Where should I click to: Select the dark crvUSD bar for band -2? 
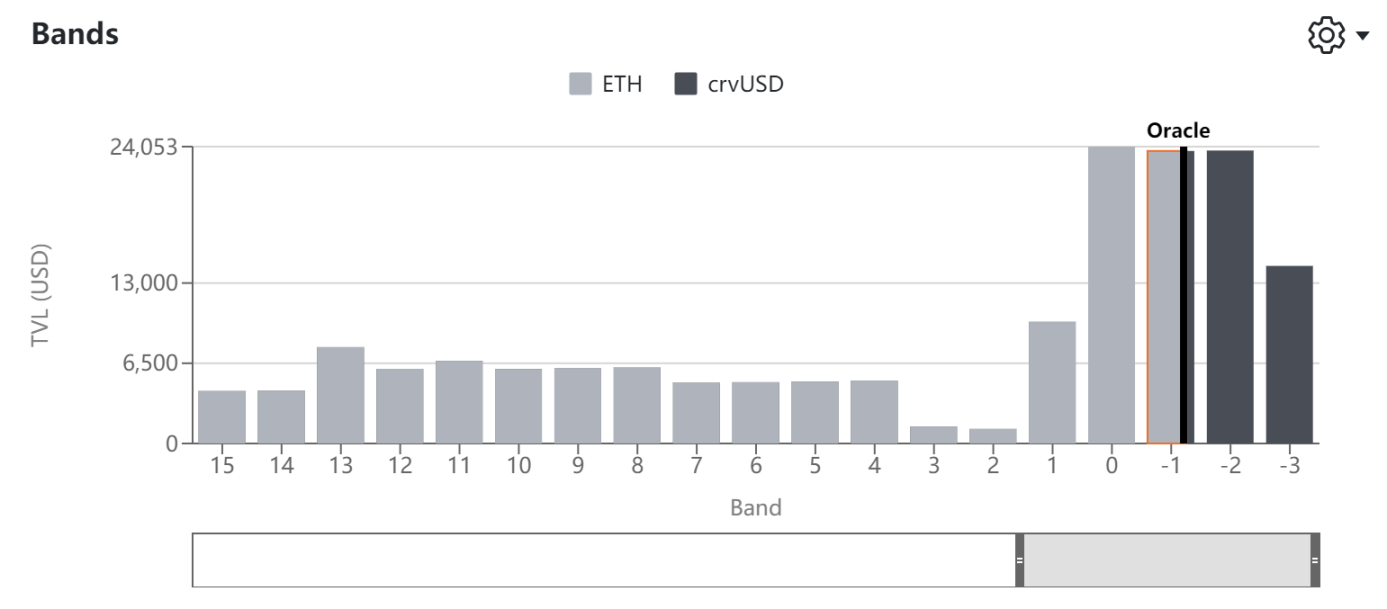coord(1230,297)
